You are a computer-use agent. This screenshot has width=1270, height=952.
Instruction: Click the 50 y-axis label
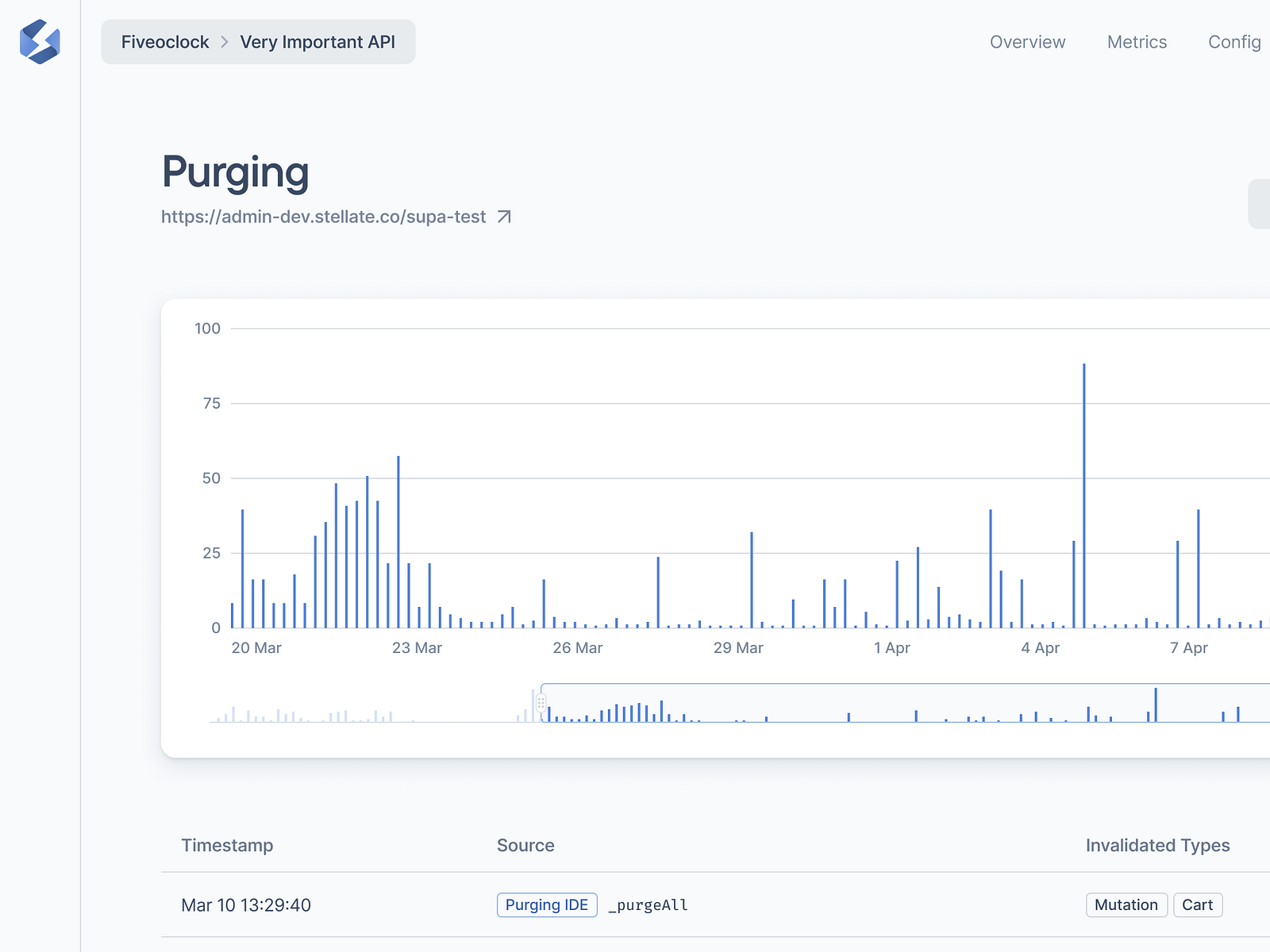tap(212, 478)
